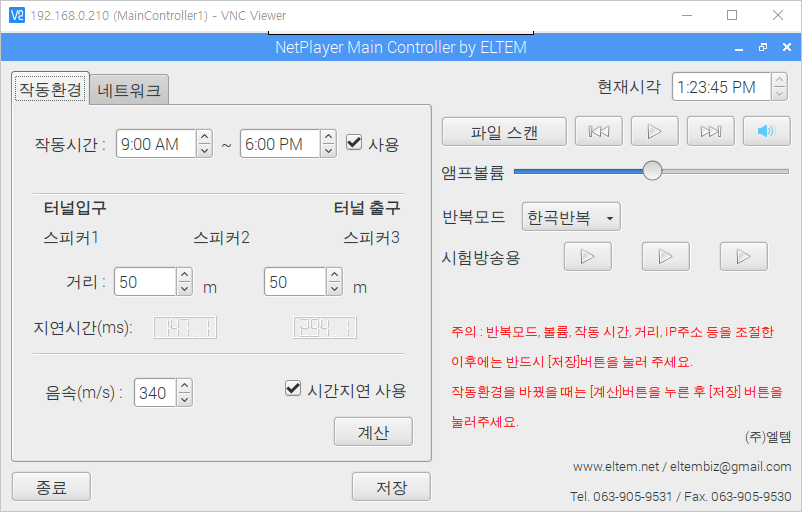Click the first 거리 distance input field

[x=145, y=283]
